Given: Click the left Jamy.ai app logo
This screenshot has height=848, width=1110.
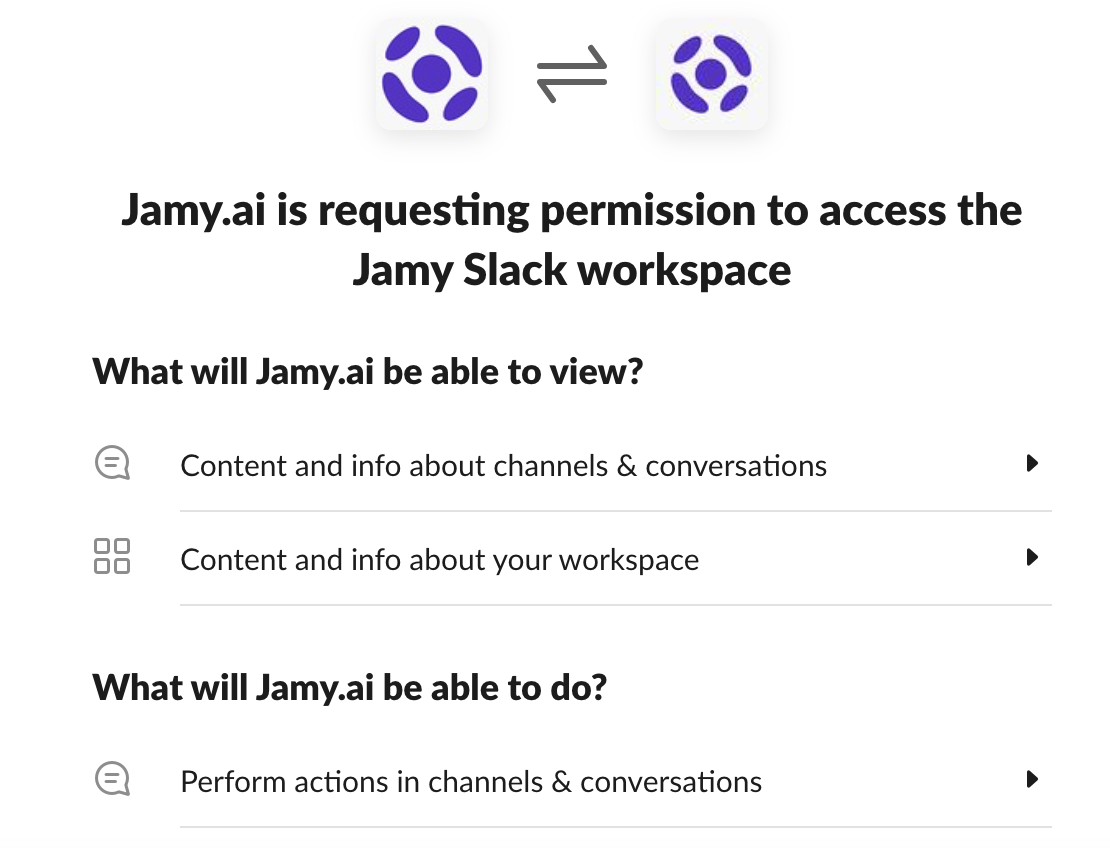Looking at the screenshot, I should click(x=431, y=74).
